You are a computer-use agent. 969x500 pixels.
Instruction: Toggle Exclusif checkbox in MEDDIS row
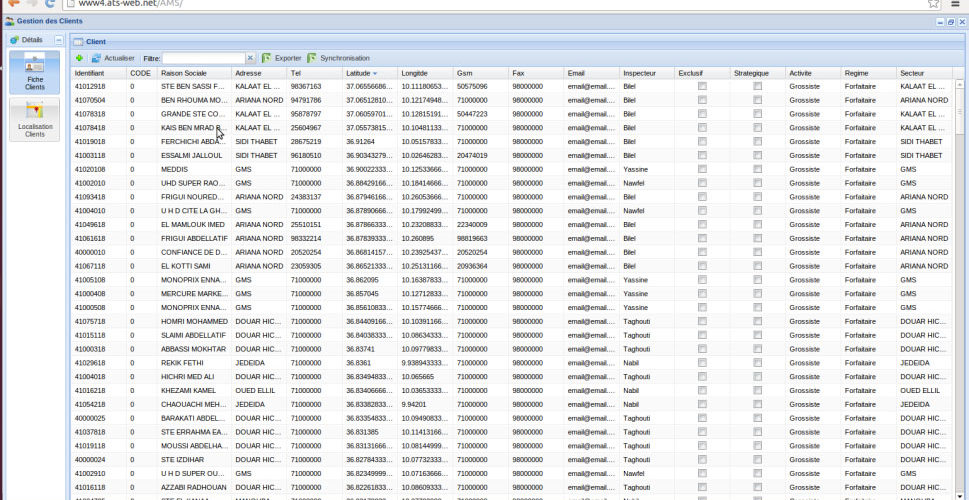tap(702, 170)
